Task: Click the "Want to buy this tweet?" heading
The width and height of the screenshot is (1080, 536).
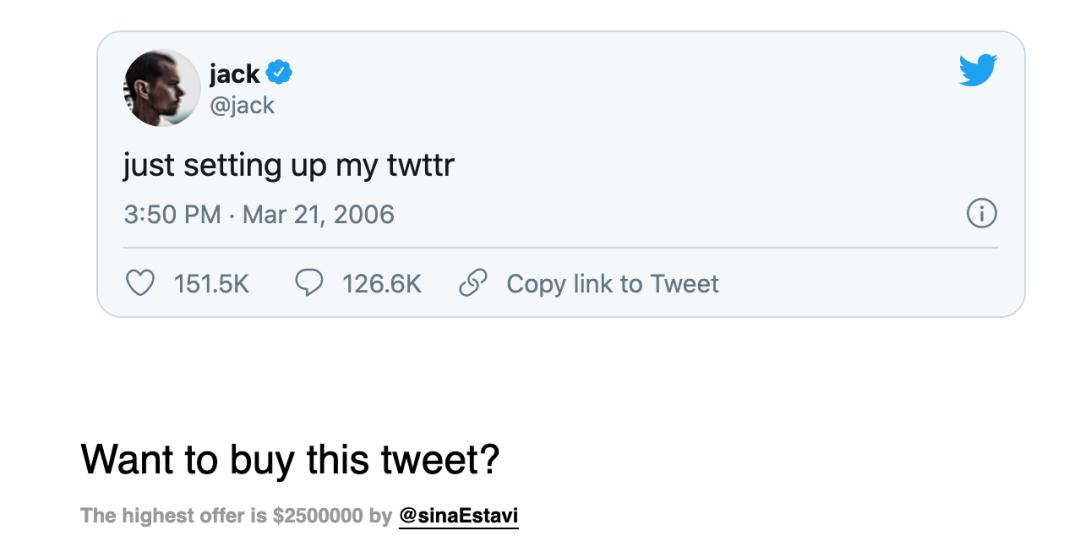Action: 290,459
